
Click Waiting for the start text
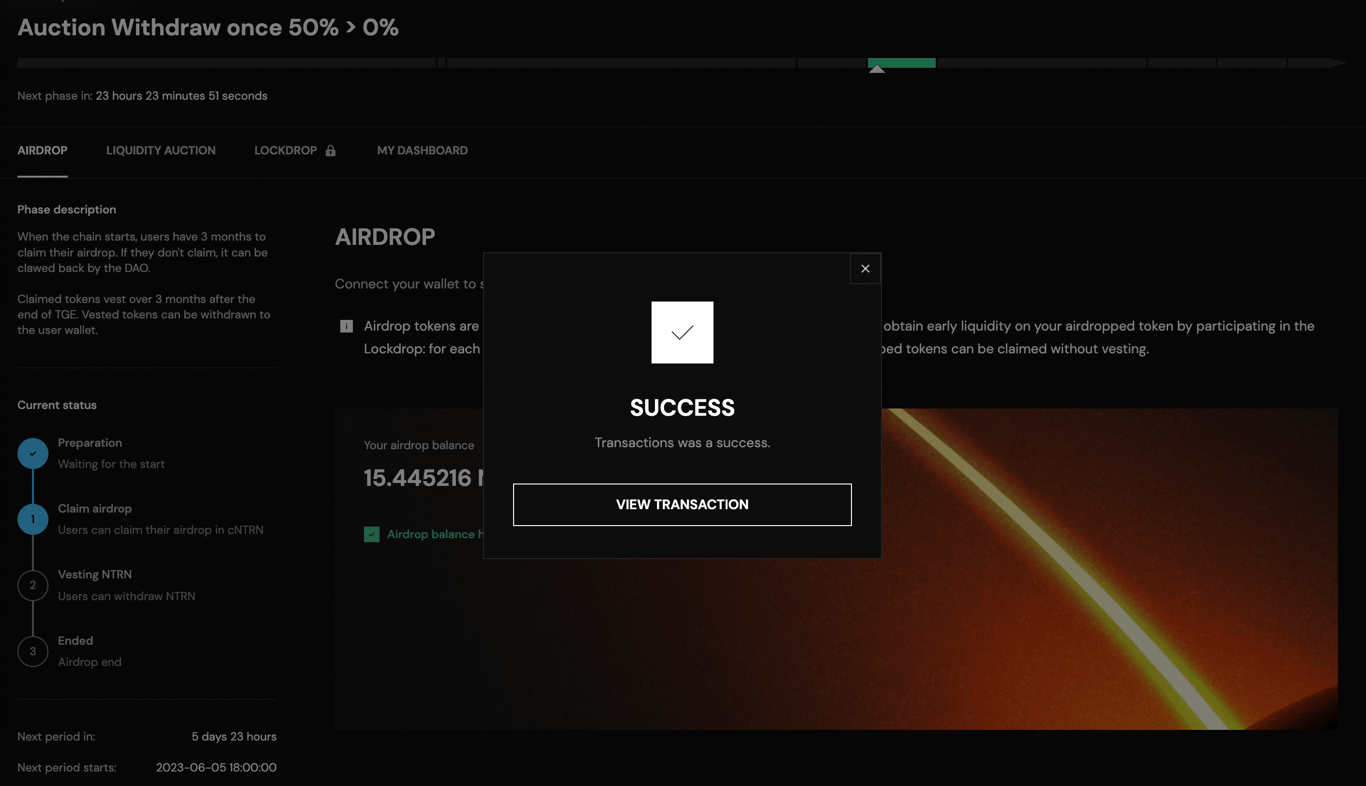click(x=111, y=464)
